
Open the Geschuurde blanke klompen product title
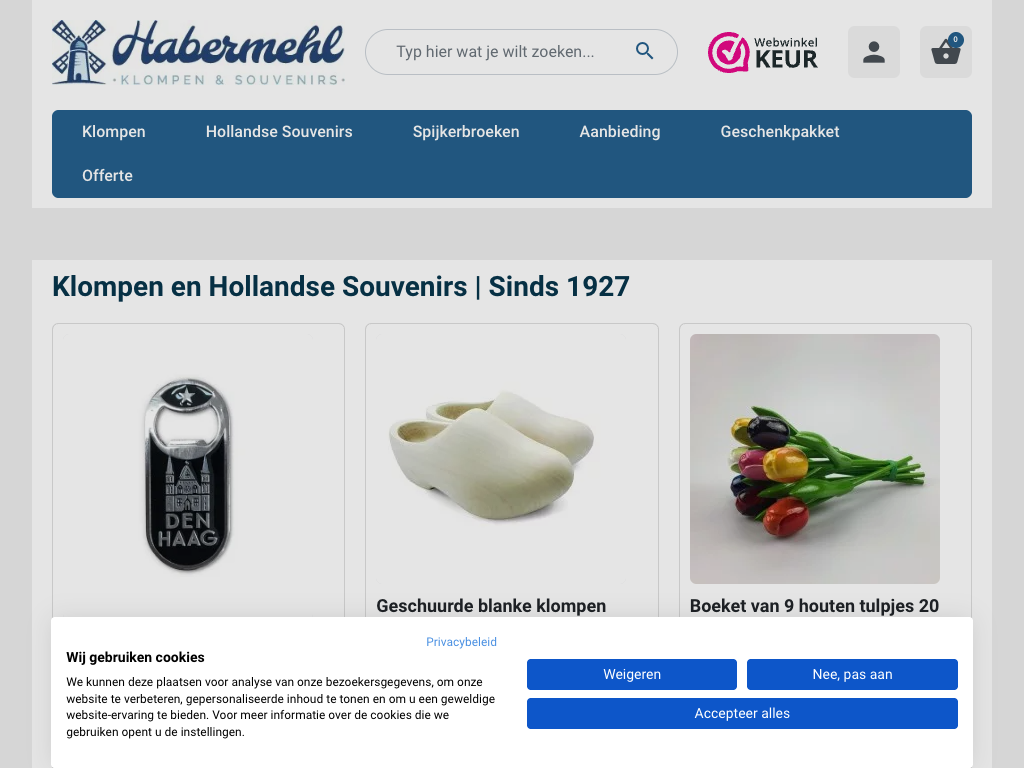(491, 606)
